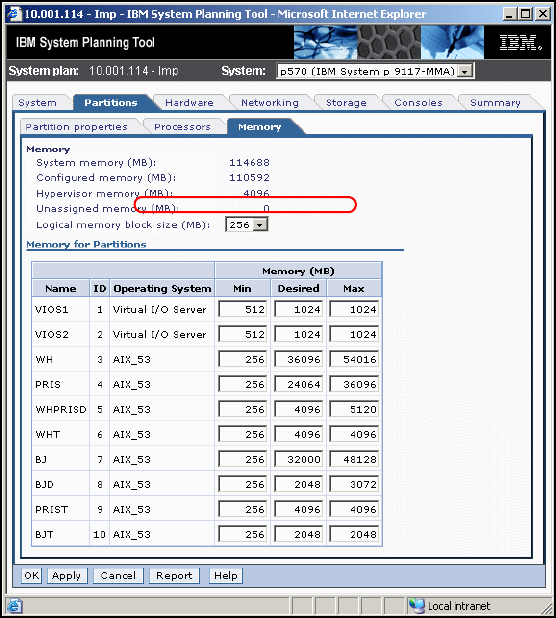Click the Max memory field for PRIS
This screenshot has height=618, width=556.
point(354,384)
